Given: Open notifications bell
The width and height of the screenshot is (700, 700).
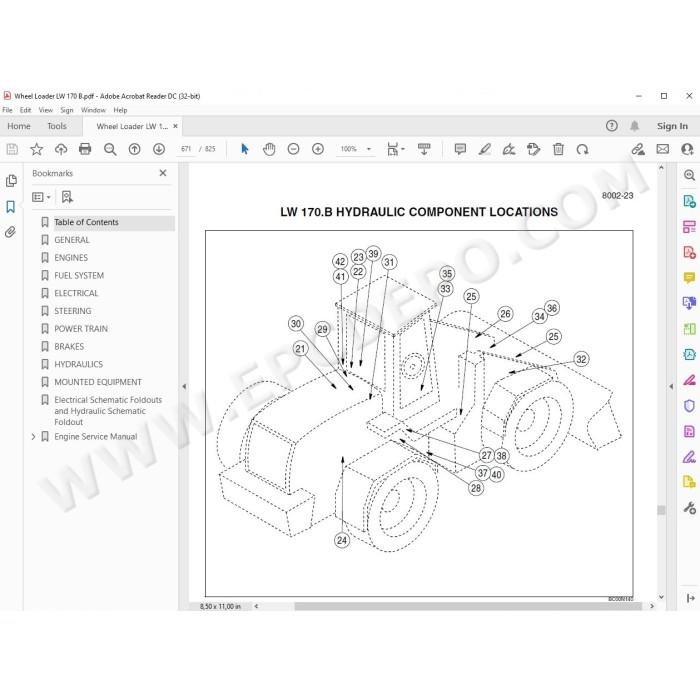Looking at the screenshot, I should 634,126.
